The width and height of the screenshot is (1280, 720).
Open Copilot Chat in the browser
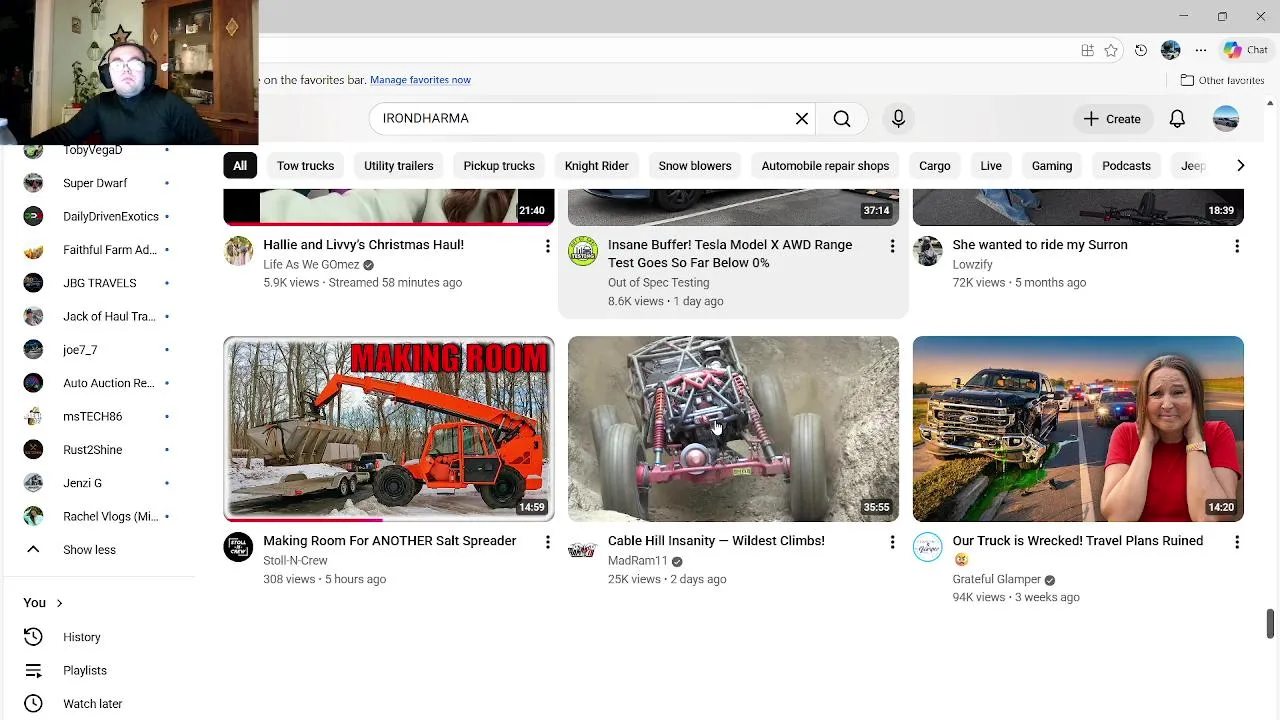point(1246,50)
